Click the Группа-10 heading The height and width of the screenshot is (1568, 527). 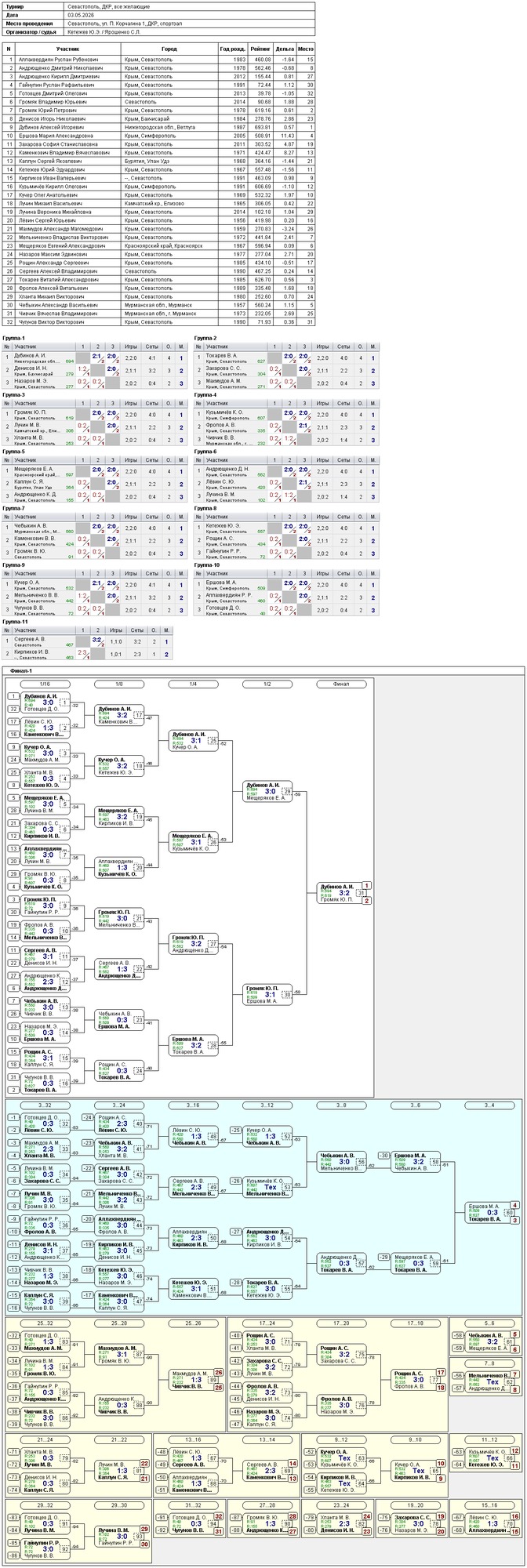(207, 564)
